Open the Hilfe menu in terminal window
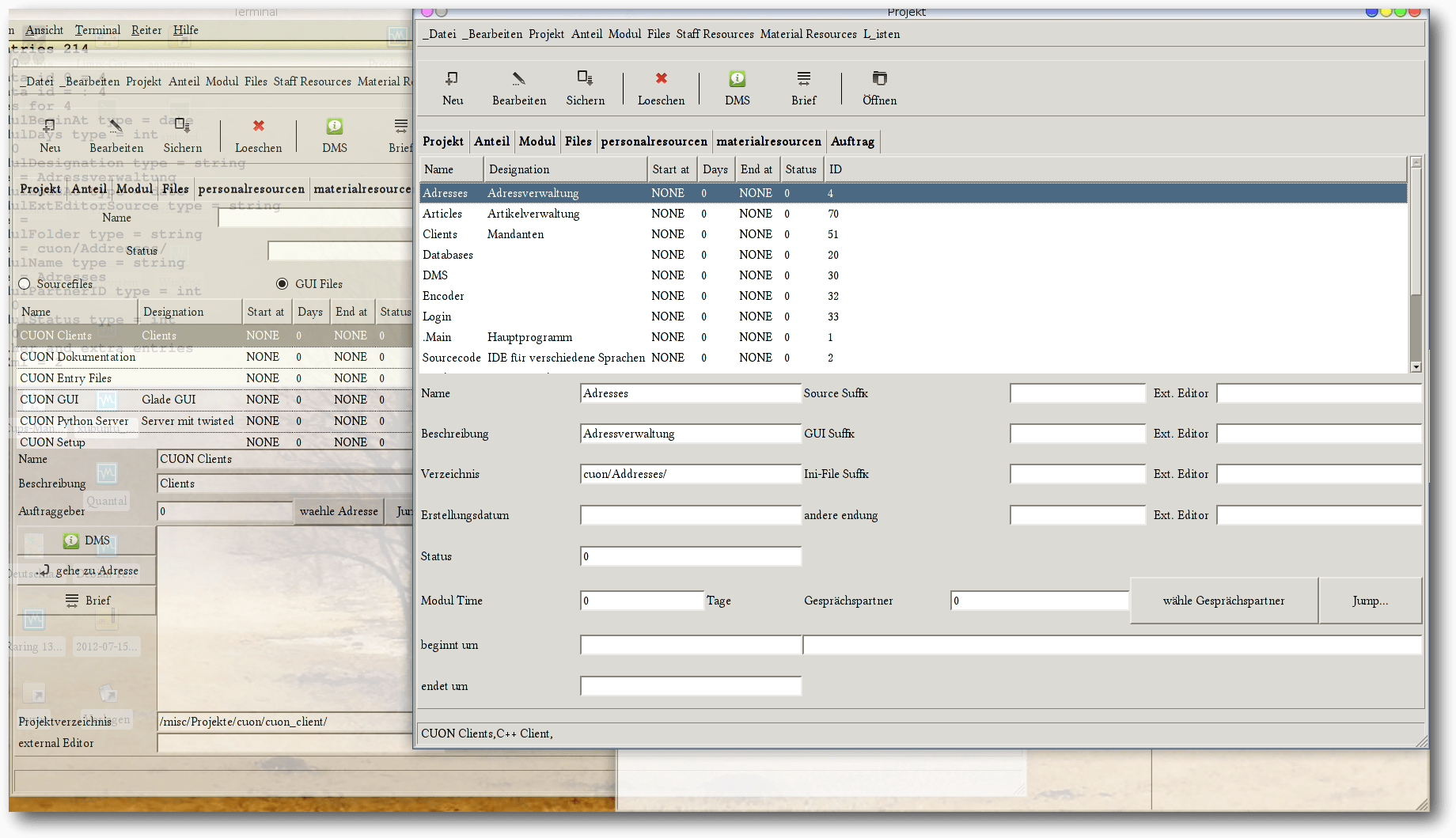Viewport: 1456px width, 838px height. click(186, 30)
